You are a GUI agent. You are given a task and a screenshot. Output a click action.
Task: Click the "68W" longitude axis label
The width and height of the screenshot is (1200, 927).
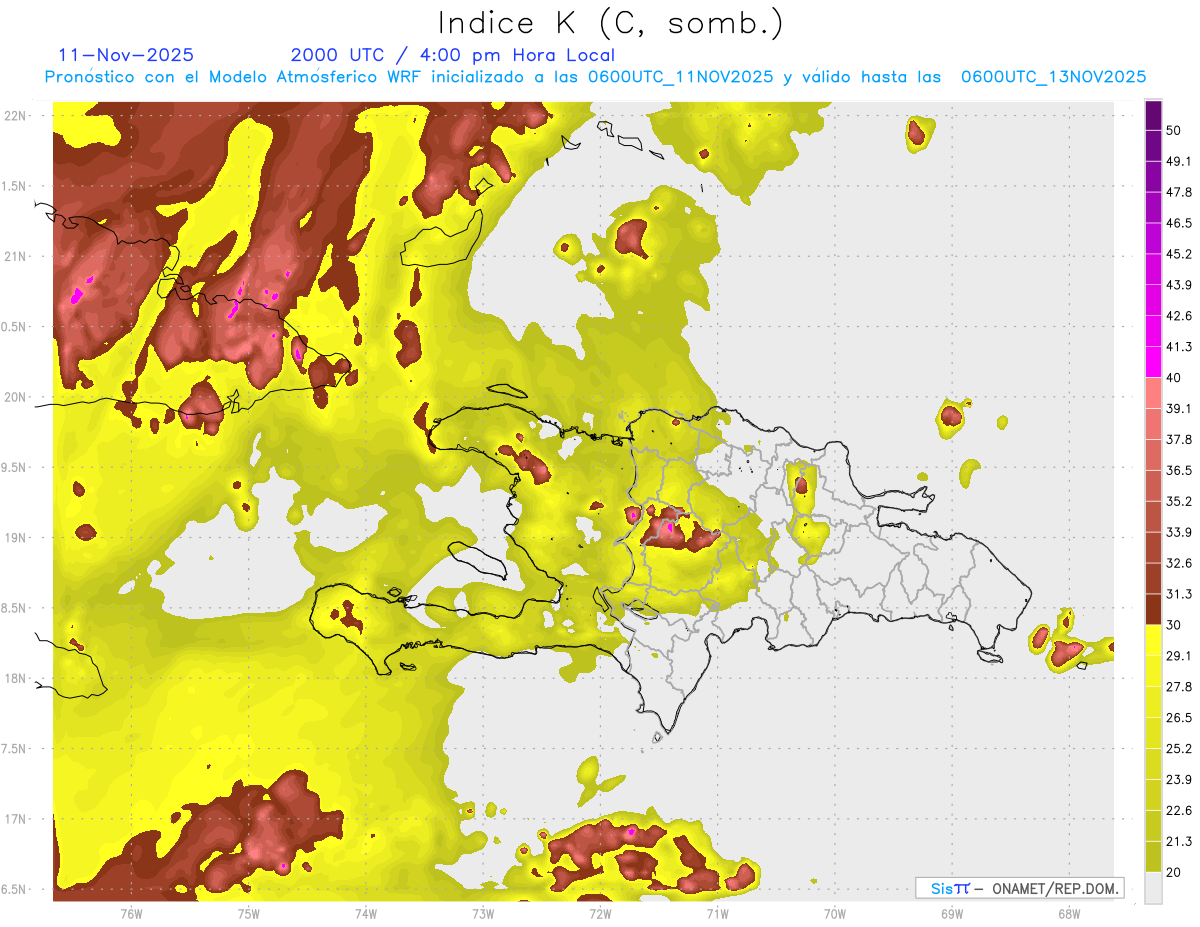(x=1069, y=913)
